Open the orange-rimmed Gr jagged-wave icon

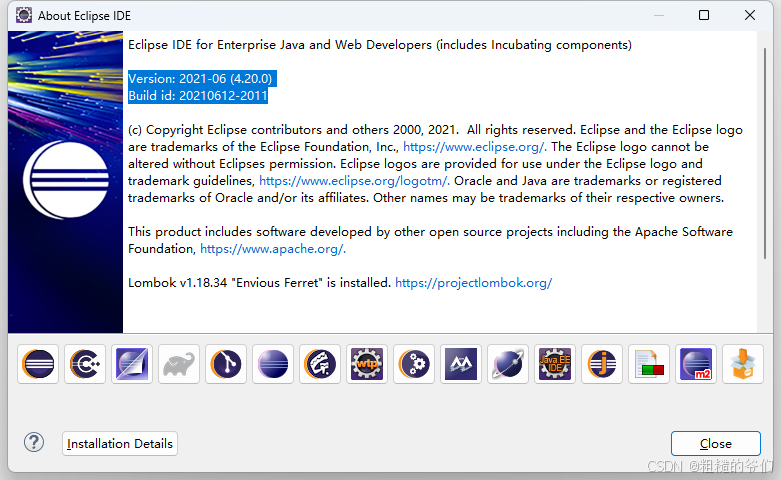[x=320, y=364]
